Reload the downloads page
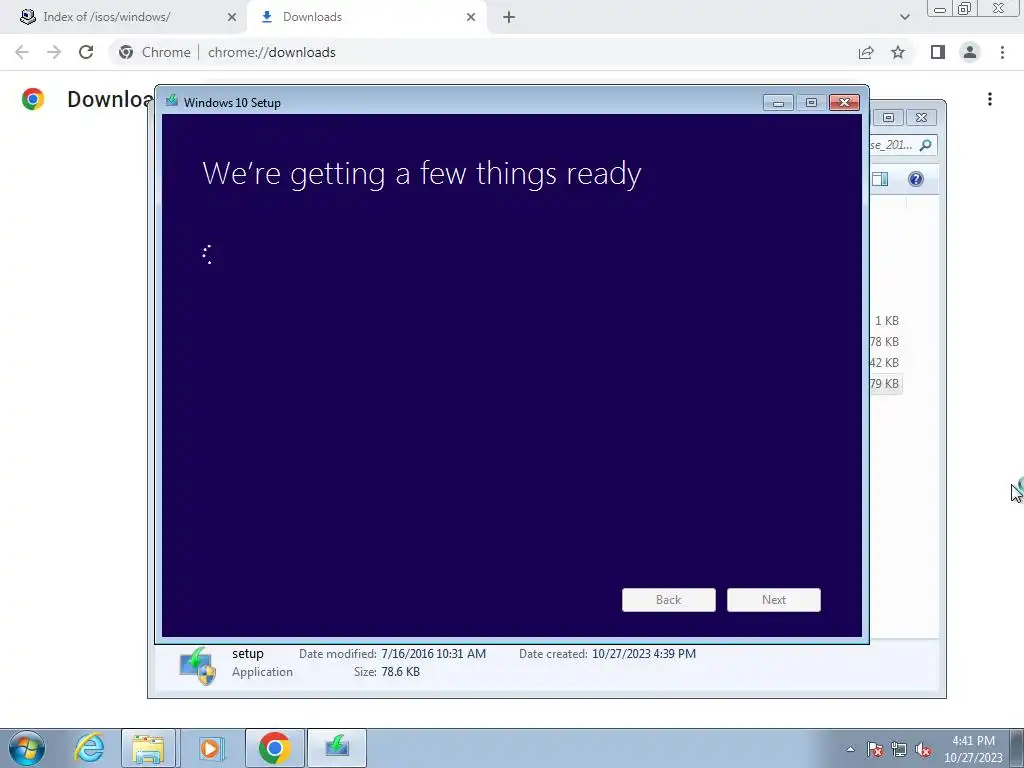This screenshot has height=768, width=1024. coord(86,52)
